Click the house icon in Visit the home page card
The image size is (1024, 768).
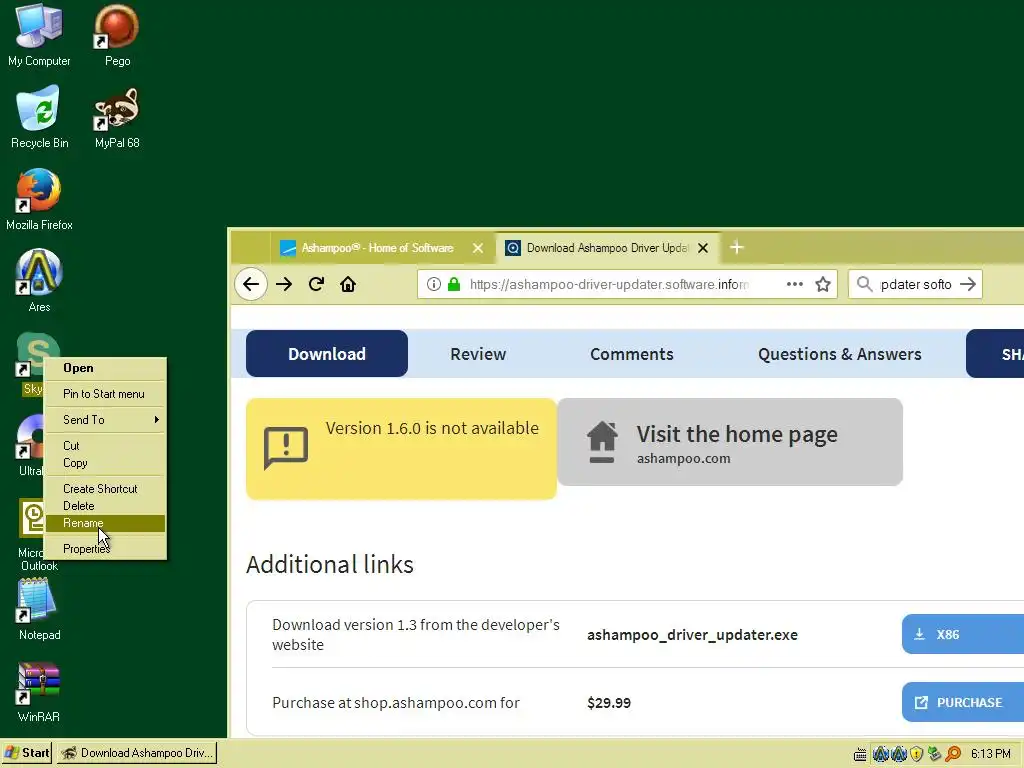tap(602, 442)
